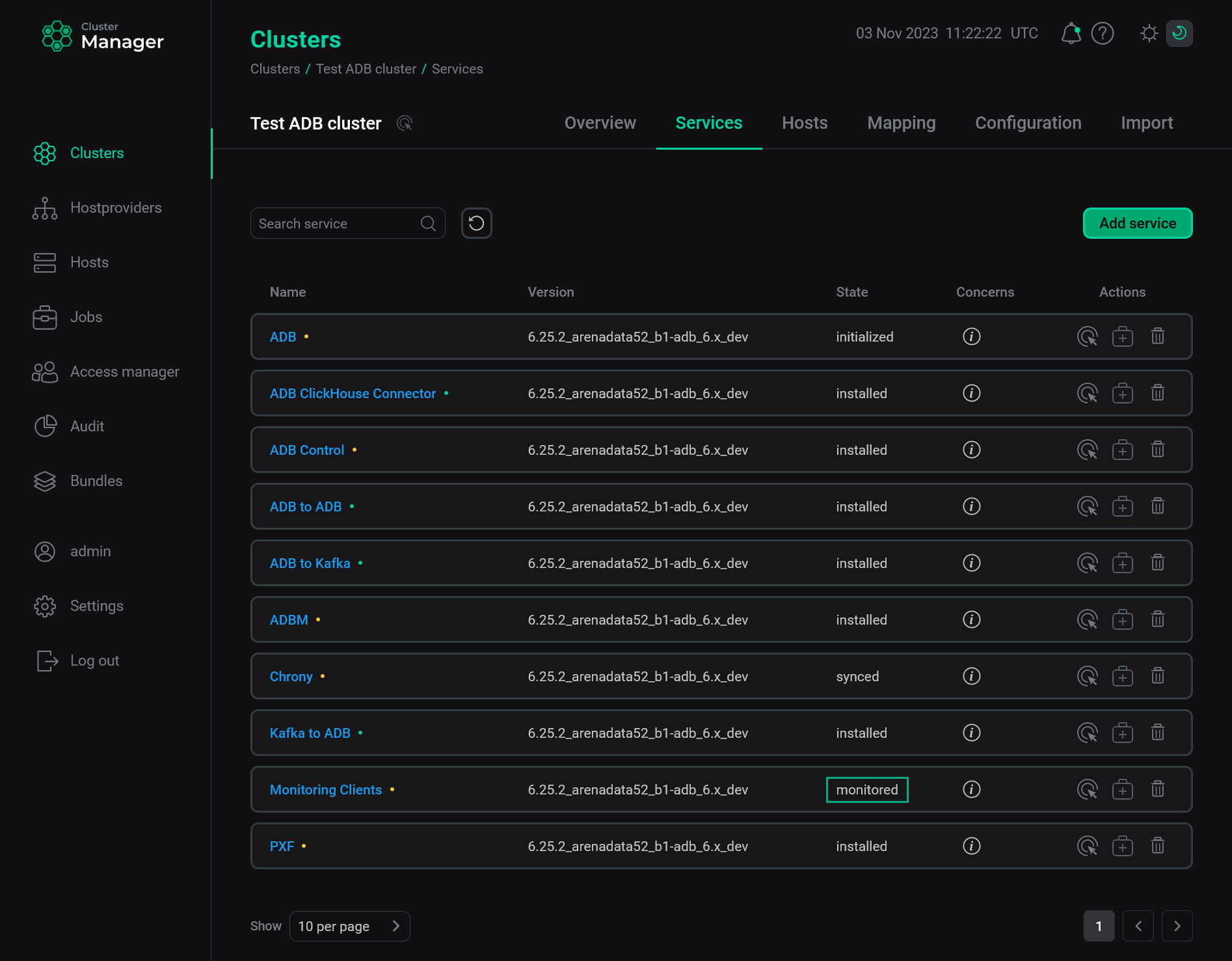Click Test ADB cluster breadcrumb link

click(366, 69)
